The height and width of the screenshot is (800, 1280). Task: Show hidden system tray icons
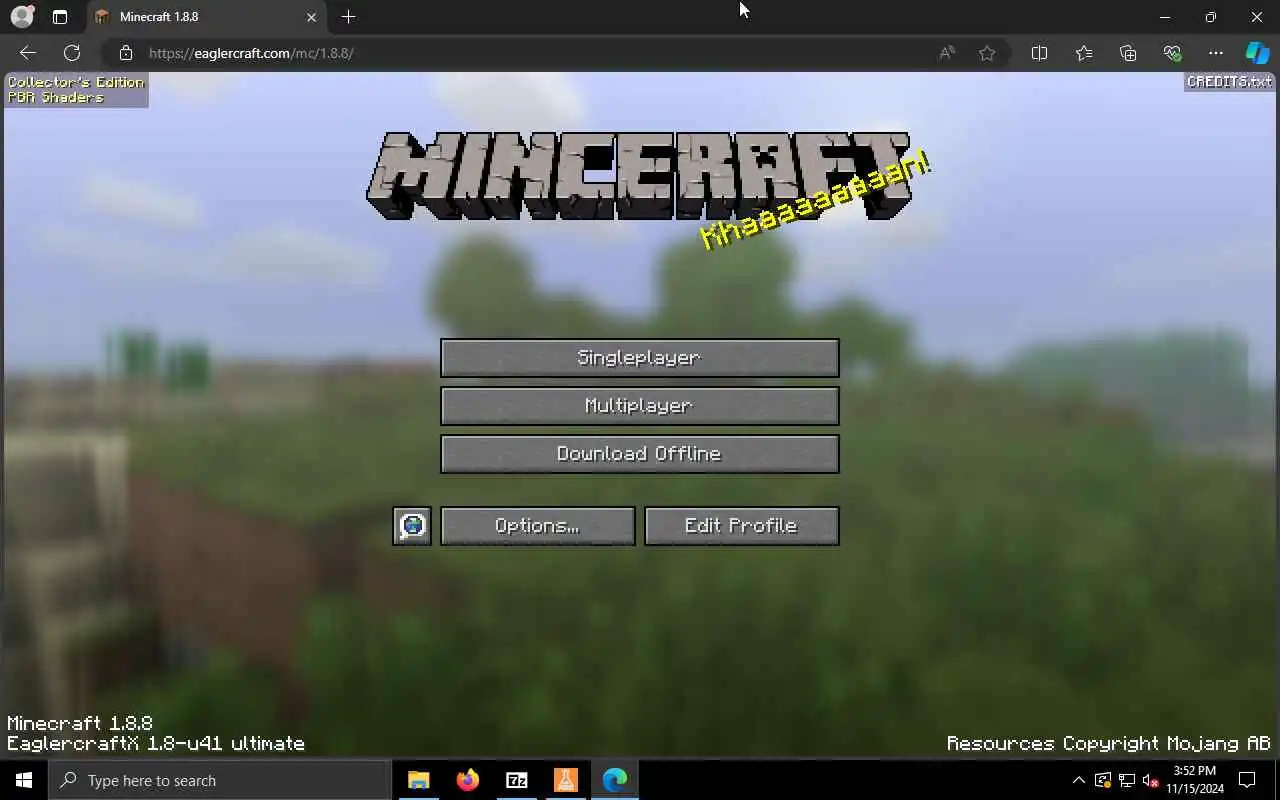pyautogui.click(x=1078, y=780)
